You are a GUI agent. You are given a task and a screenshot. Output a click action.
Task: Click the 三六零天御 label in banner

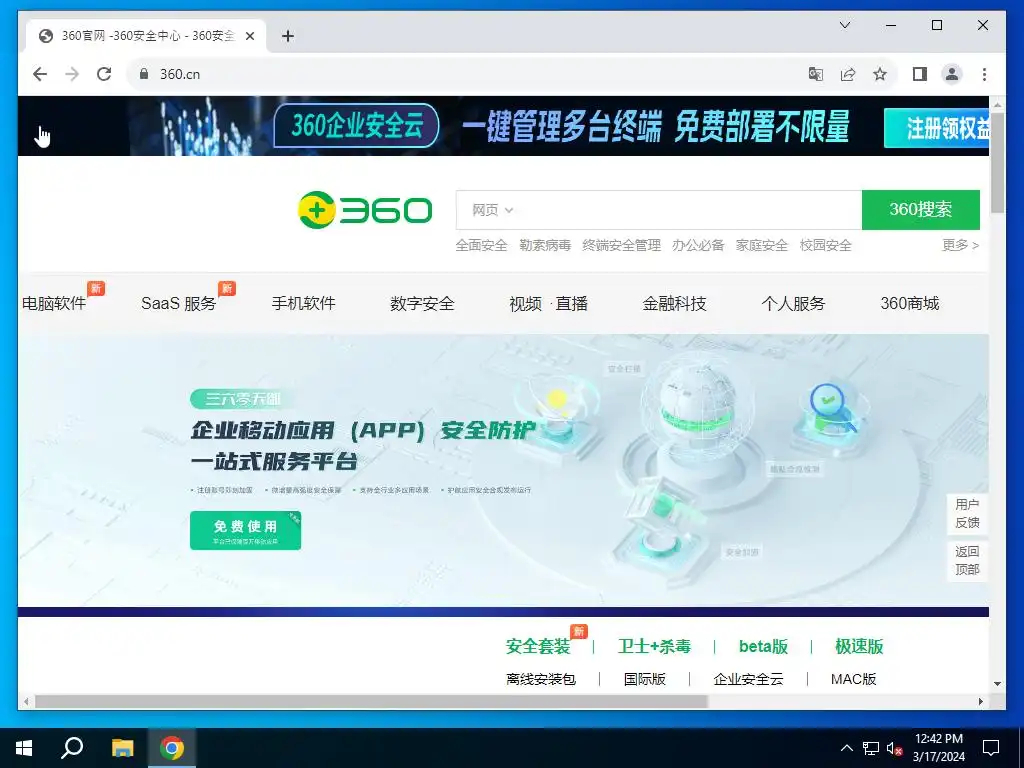click(x=240, y=398)
